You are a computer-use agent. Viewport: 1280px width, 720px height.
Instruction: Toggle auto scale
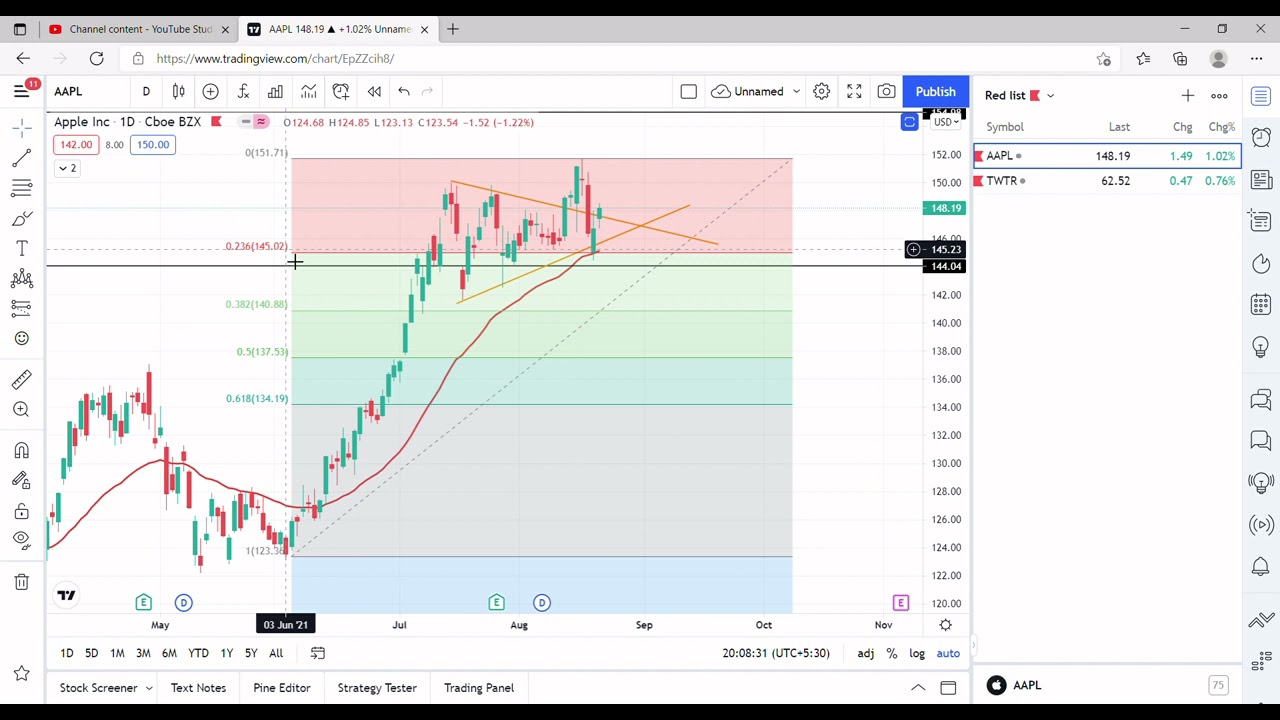(x=948, y=654)
